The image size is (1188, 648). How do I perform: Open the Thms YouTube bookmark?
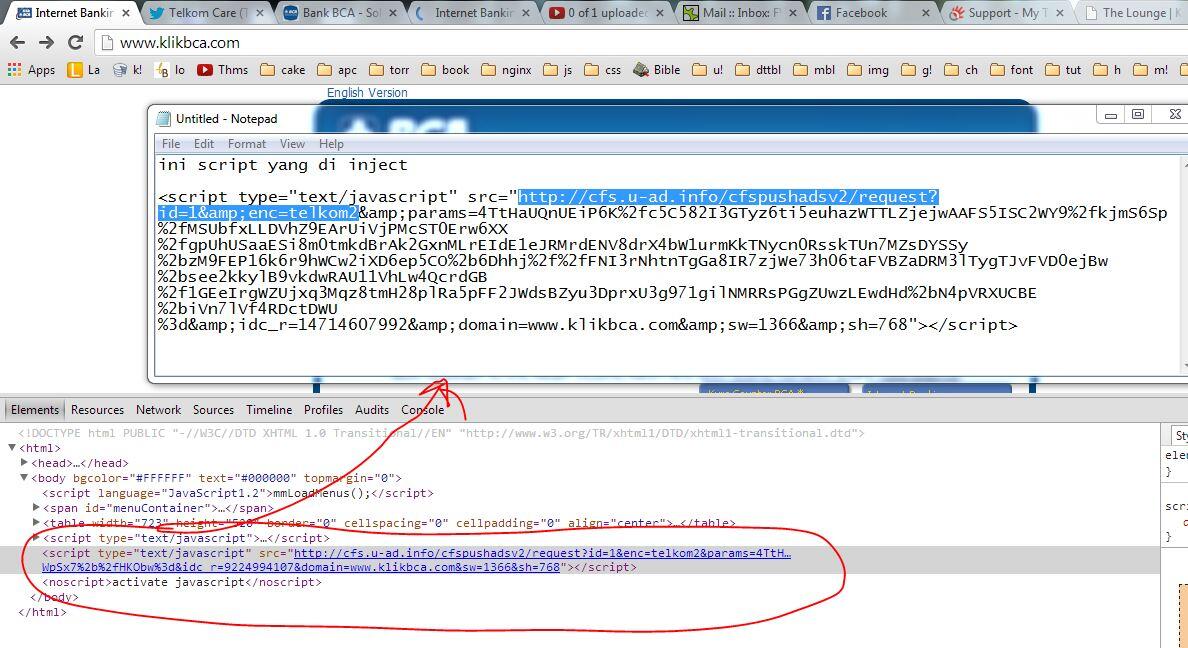pyautogui.click(x=223, y=70)
